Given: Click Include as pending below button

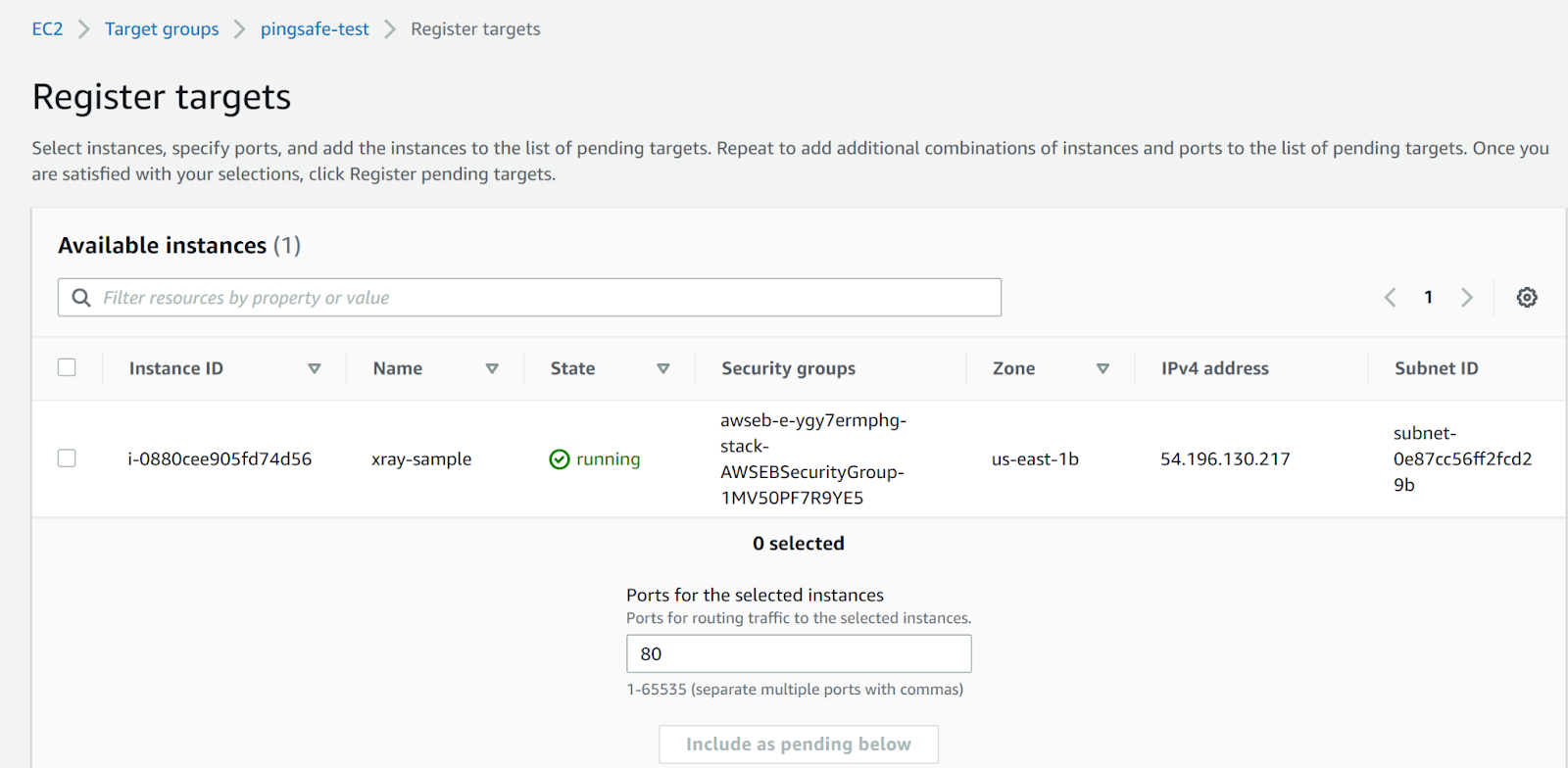Looking at the screenshot, I should pos(798,744).
